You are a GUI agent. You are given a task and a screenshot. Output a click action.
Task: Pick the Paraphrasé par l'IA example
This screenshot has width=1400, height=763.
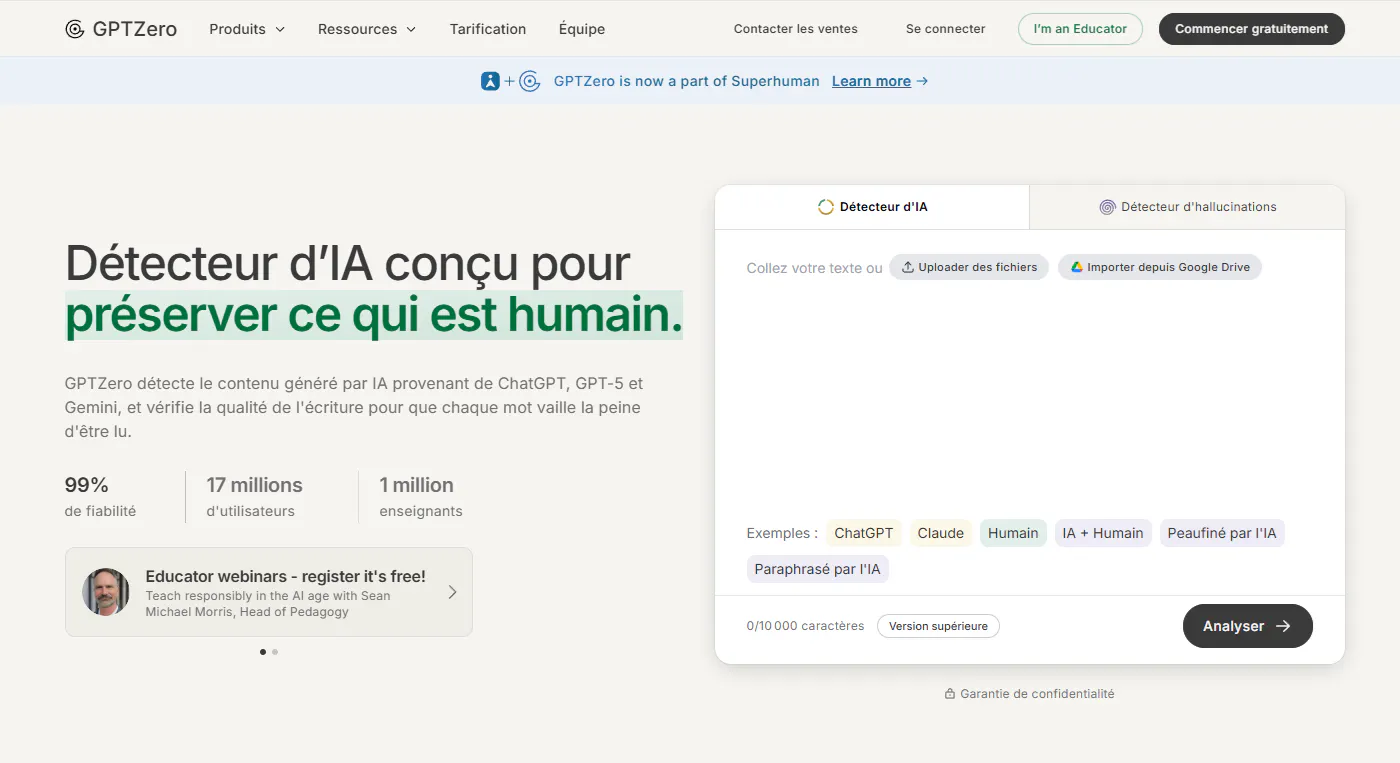pos(818,569)
